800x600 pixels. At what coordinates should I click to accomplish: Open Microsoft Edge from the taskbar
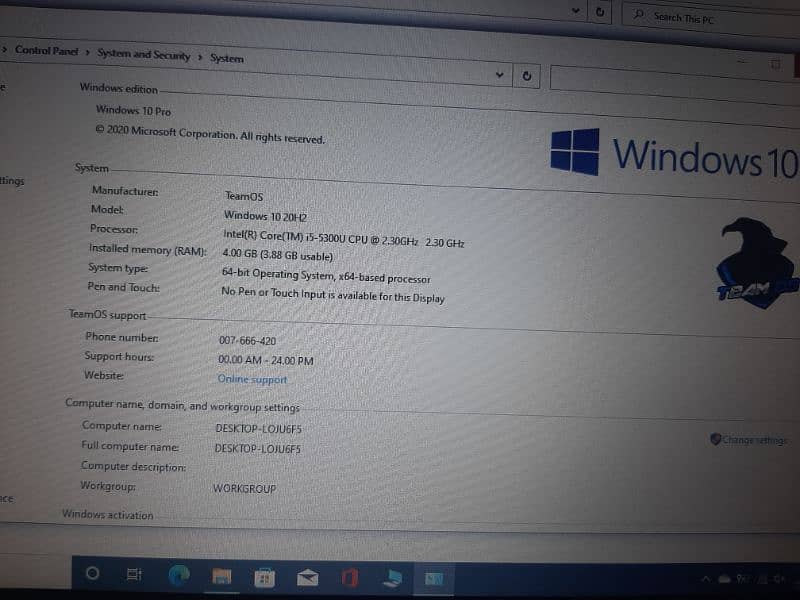pos(179,575)
